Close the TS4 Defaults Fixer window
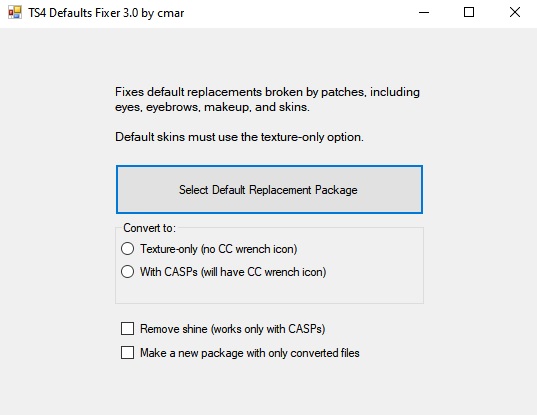 click(x=514, y=13)
